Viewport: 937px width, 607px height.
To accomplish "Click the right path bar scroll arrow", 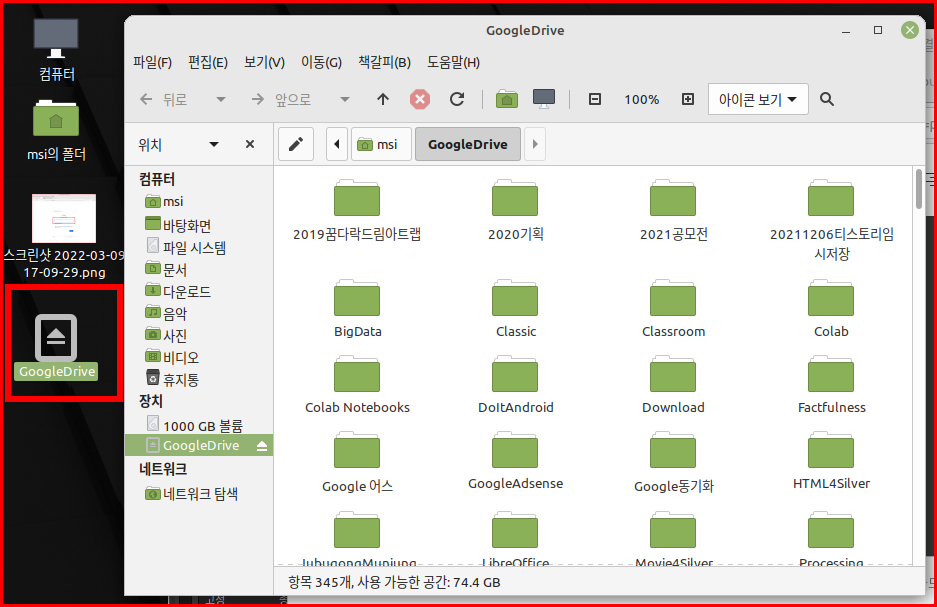I will 535,144.
